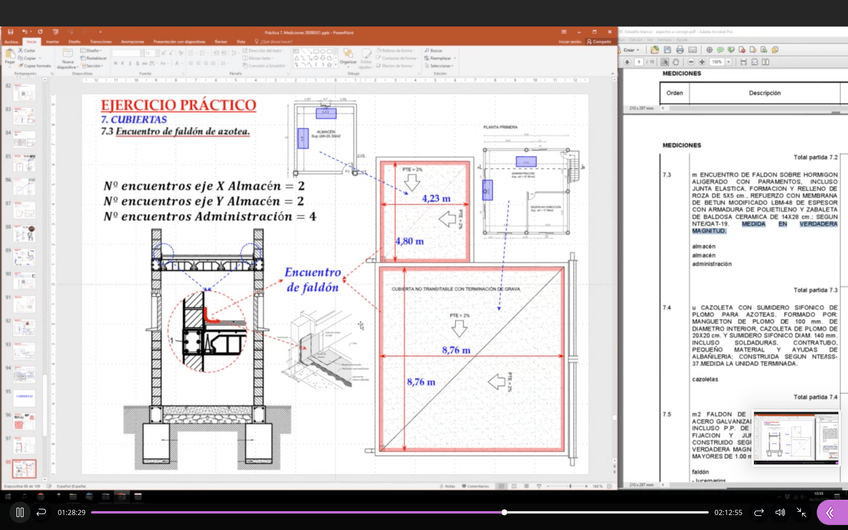Viewport: 848px width, 530px height.
Task: Click the Nueva diapositiva button
Action: 68,58
